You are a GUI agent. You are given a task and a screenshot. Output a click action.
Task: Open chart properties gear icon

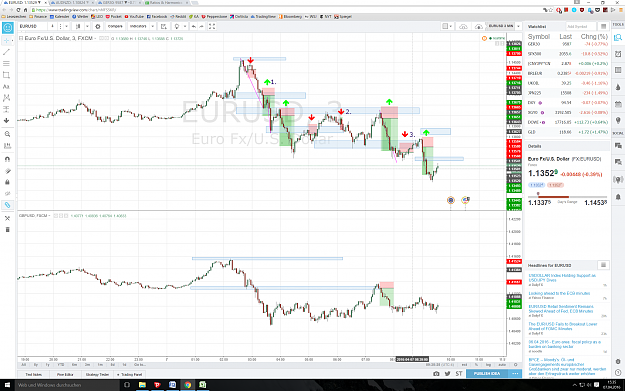tap(98, 26)
